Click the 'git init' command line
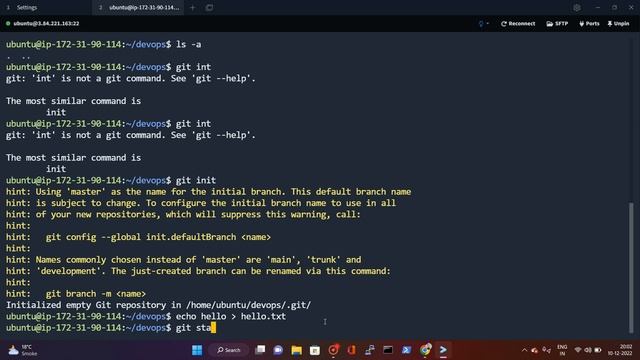The image size is (640, 360). [111, 180]
